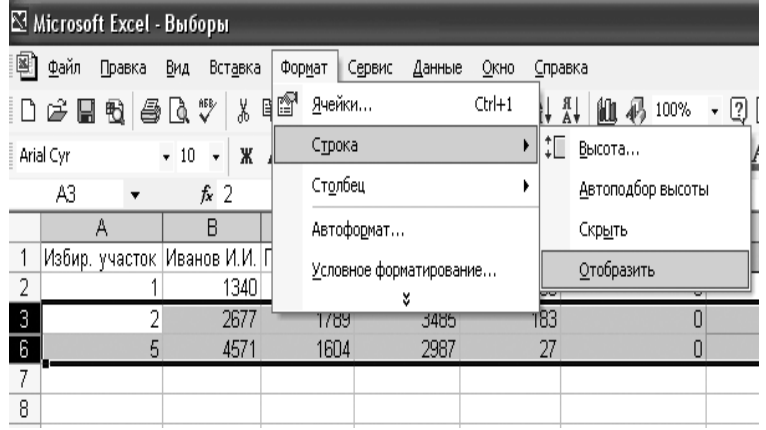This screenshot has width=766, height=430.
Task: Select row 1 header
Action: click(x=24, y=258)
